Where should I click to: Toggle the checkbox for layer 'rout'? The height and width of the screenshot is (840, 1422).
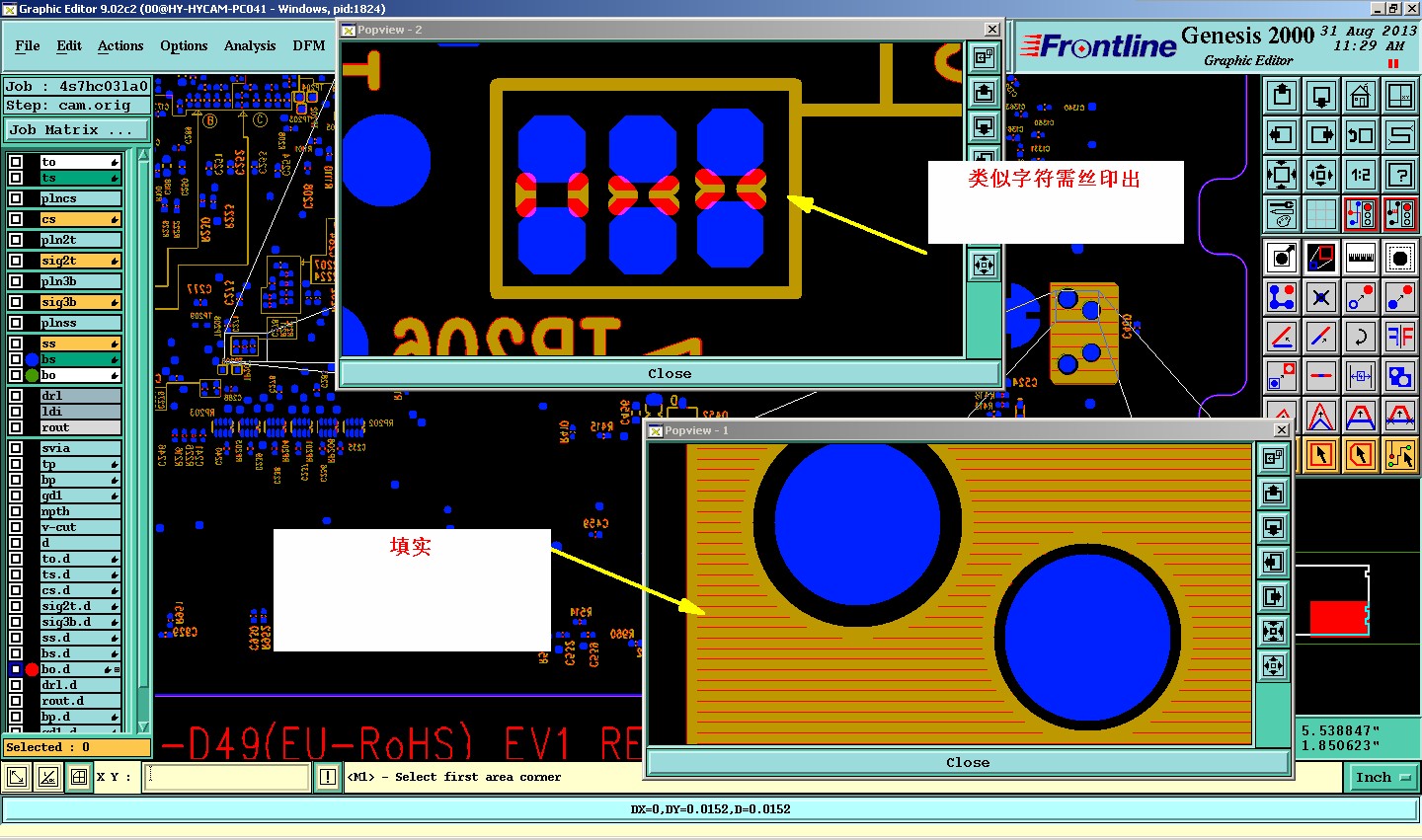16,427
